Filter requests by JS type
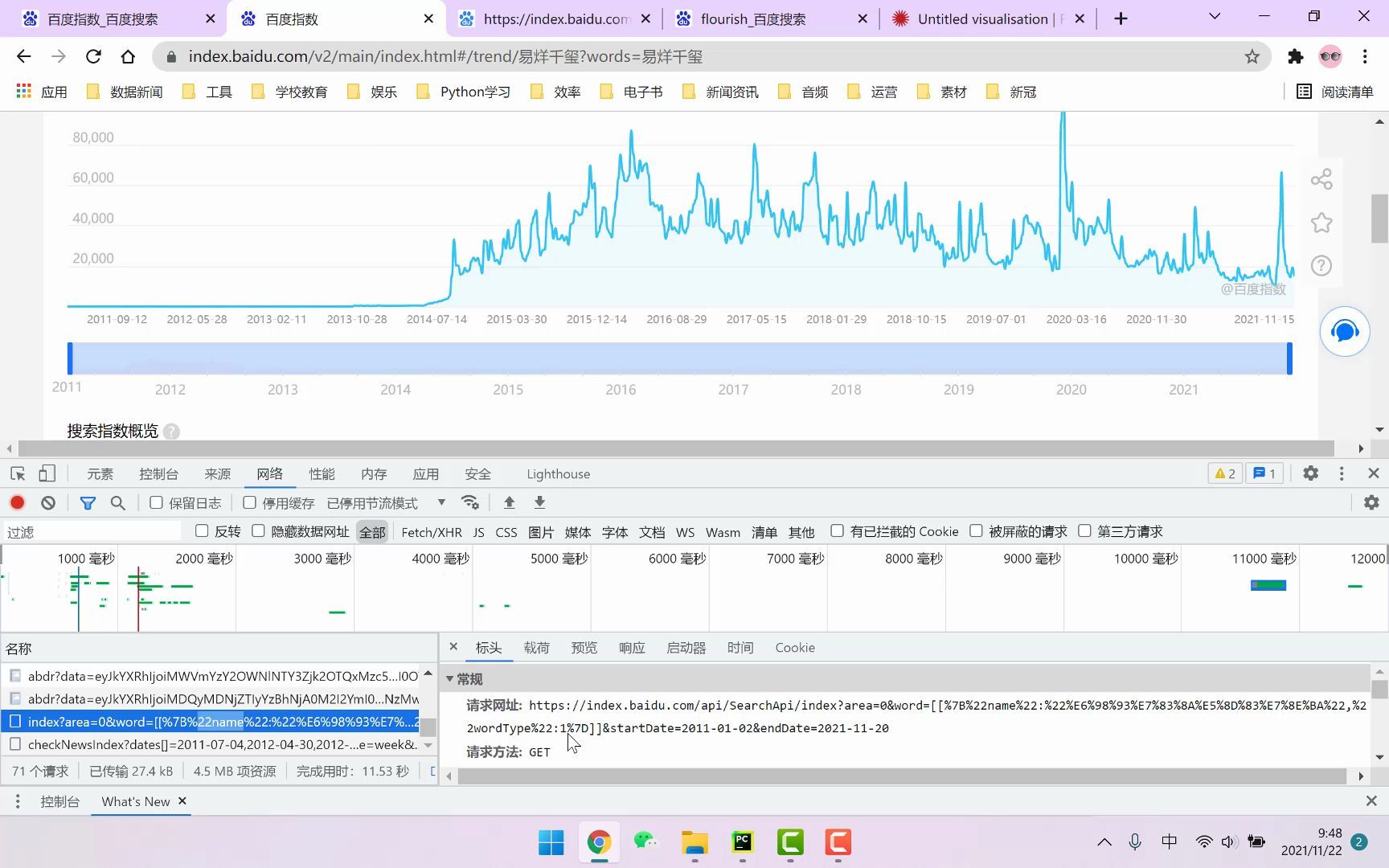This screenshot has width=1389, height=868. click(x=479, y=532)
